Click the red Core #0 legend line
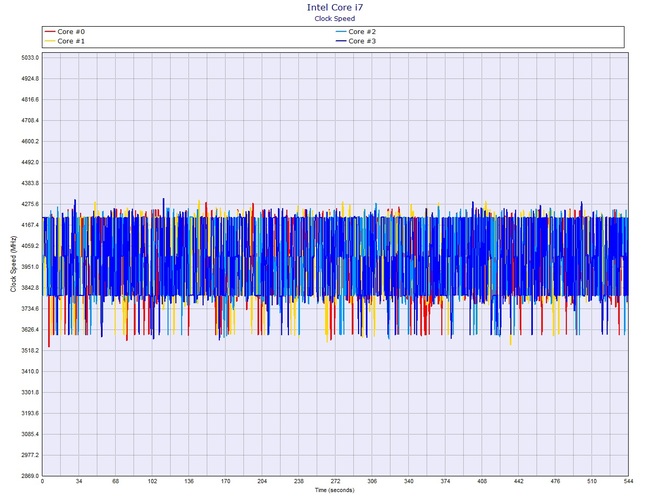Viewport: 670px width, 502px height. click(50, 32)
